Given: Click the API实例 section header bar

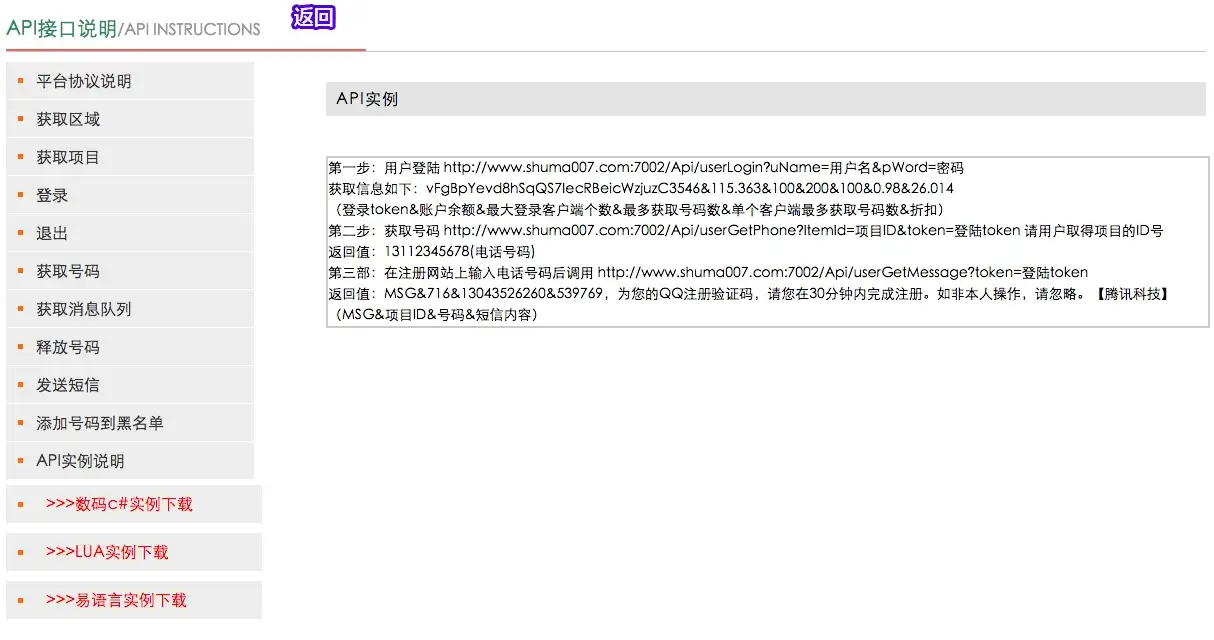Looking at the screenshot, I should pyautogui.click(x=765, y=99).
